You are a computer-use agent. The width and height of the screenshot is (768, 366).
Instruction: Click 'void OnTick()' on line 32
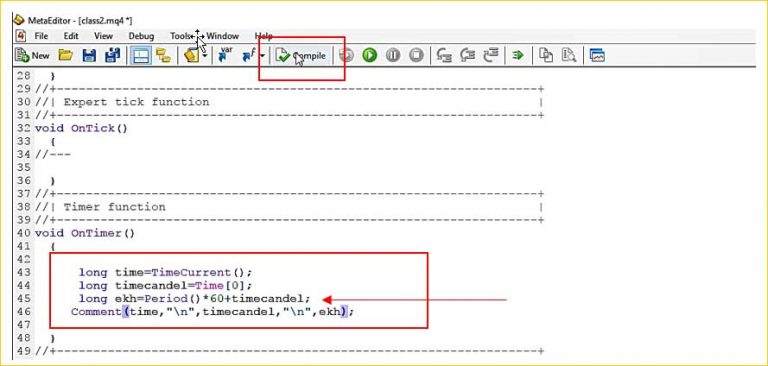81,128
